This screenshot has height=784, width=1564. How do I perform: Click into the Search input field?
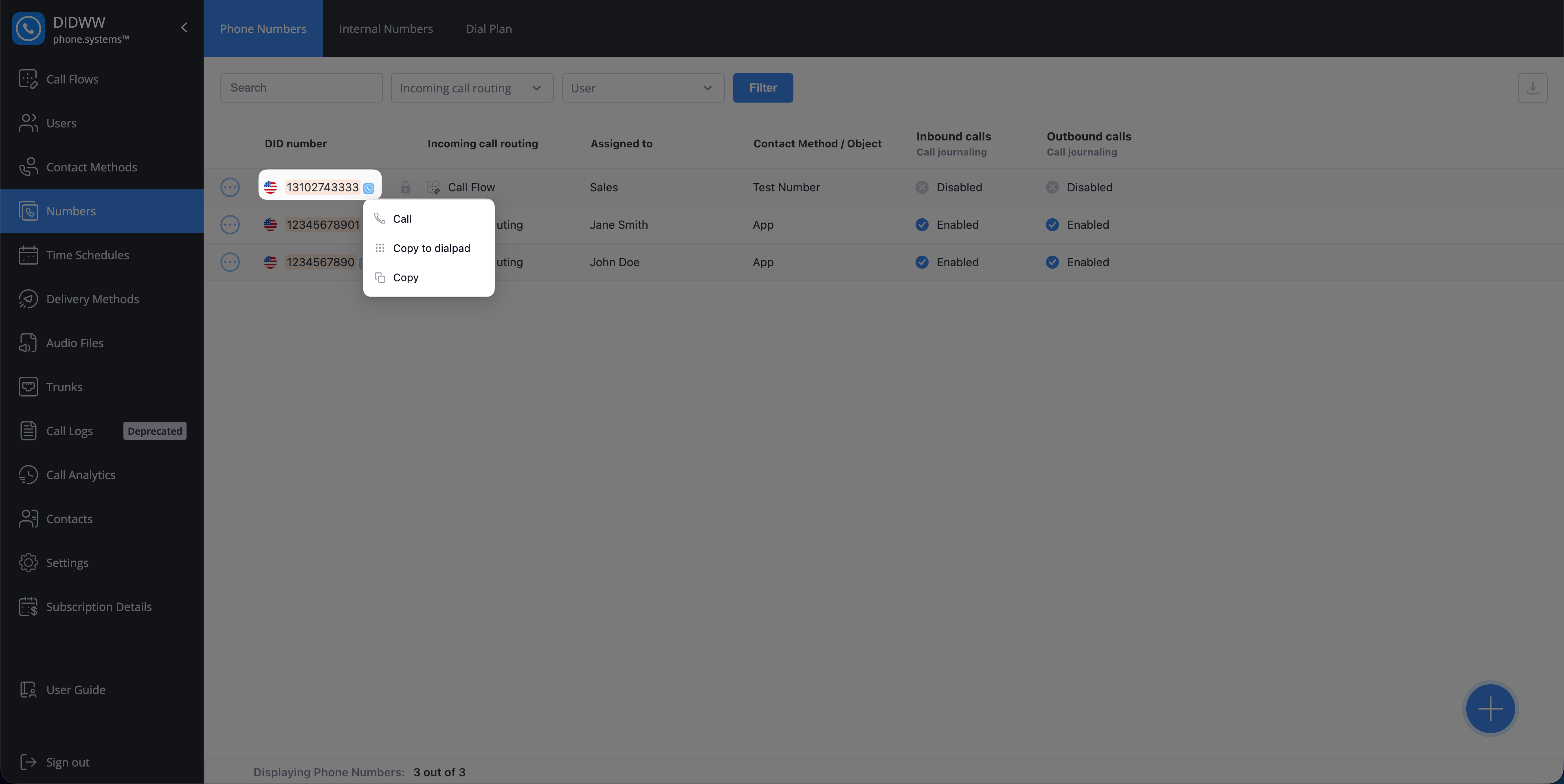(x=301, y=88)
